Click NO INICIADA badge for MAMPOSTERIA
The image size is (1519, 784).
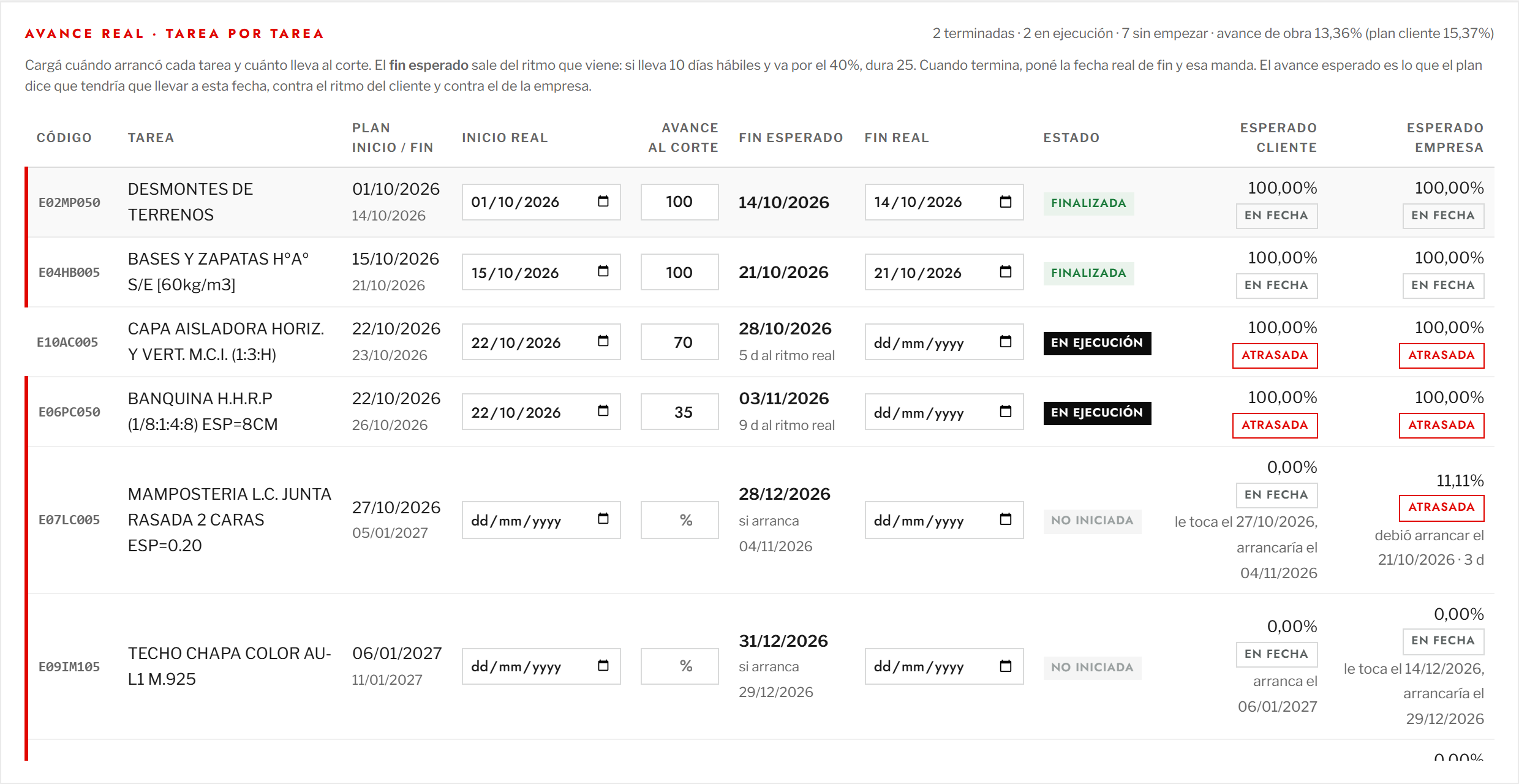1092,521
